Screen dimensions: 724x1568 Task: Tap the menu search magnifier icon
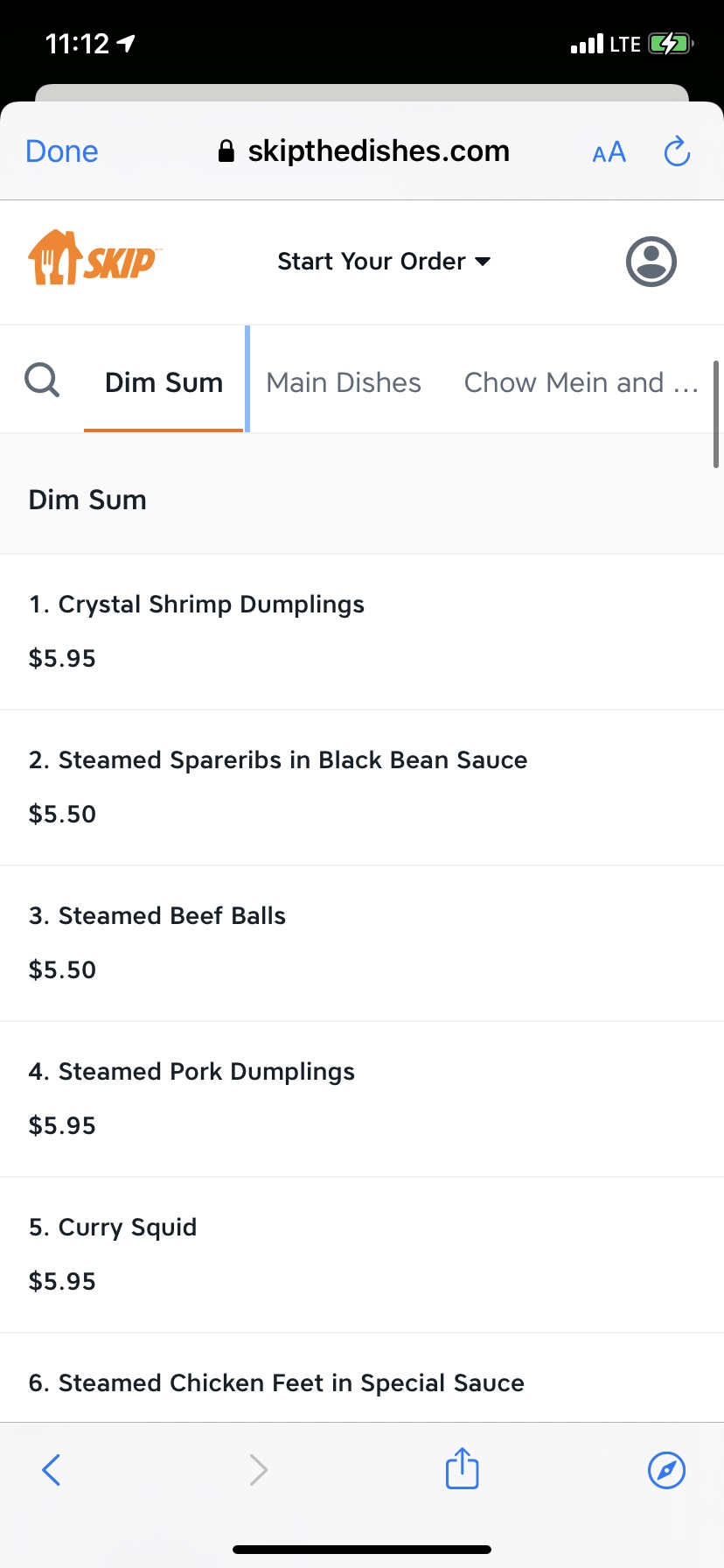click(x=42, y=381)
